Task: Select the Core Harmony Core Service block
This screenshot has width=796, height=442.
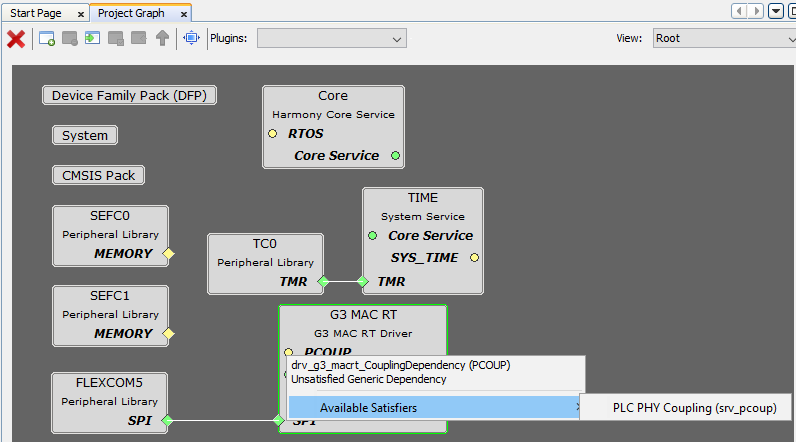Action: click(x=333, y=127)
